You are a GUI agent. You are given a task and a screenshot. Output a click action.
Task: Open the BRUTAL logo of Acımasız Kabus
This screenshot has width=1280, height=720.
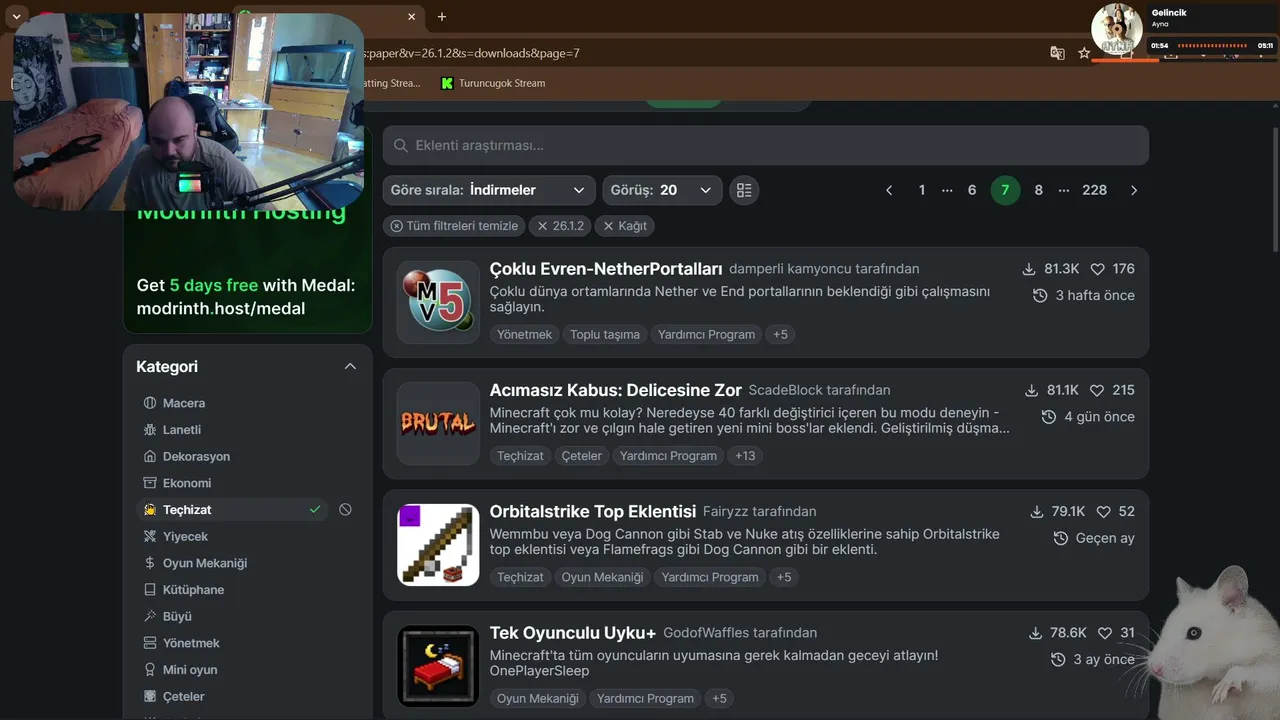click(438, 423)
